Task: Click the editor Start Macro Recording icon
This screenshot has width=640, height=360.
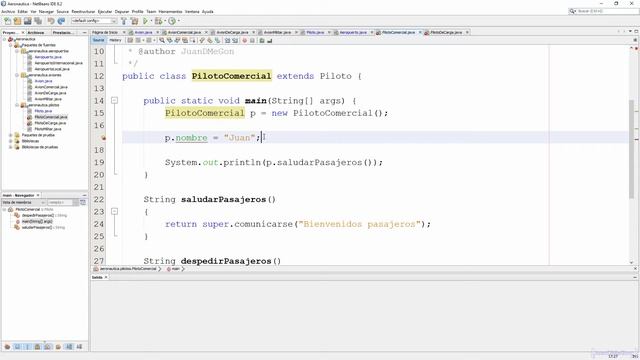Action: point(244,40)
